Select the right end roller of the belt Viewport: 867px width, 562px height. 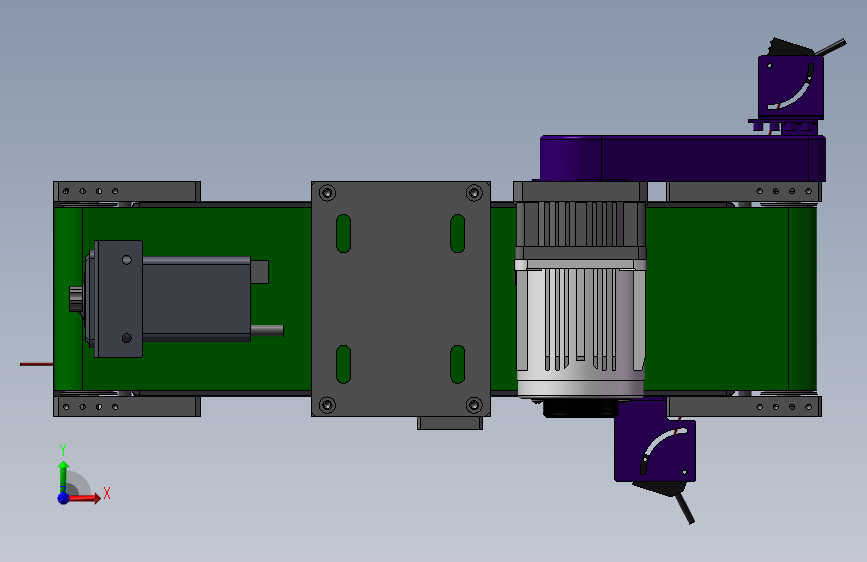click(x=803, y=299)
